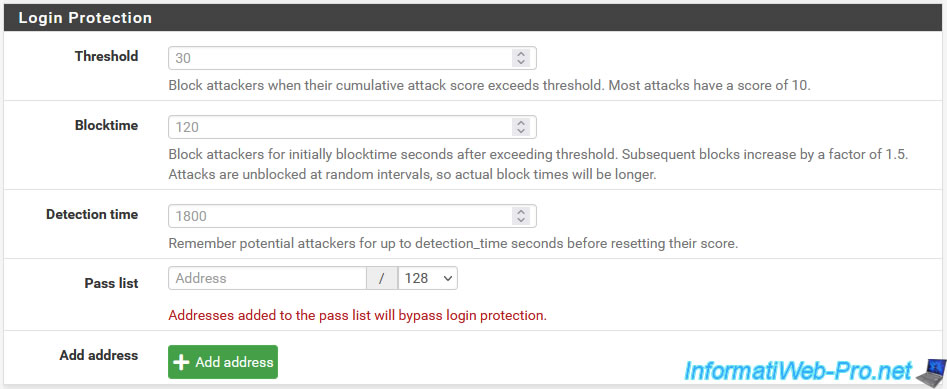The width and height of the screenshot is (947, 389).
Task: Click the Threshold field label
Action: click(x=106, y=56)
